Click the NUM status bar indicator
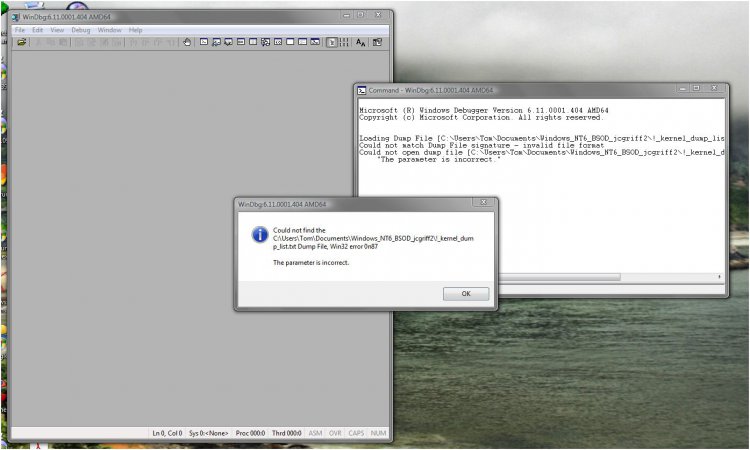The image size is (750, 450). 378,433
